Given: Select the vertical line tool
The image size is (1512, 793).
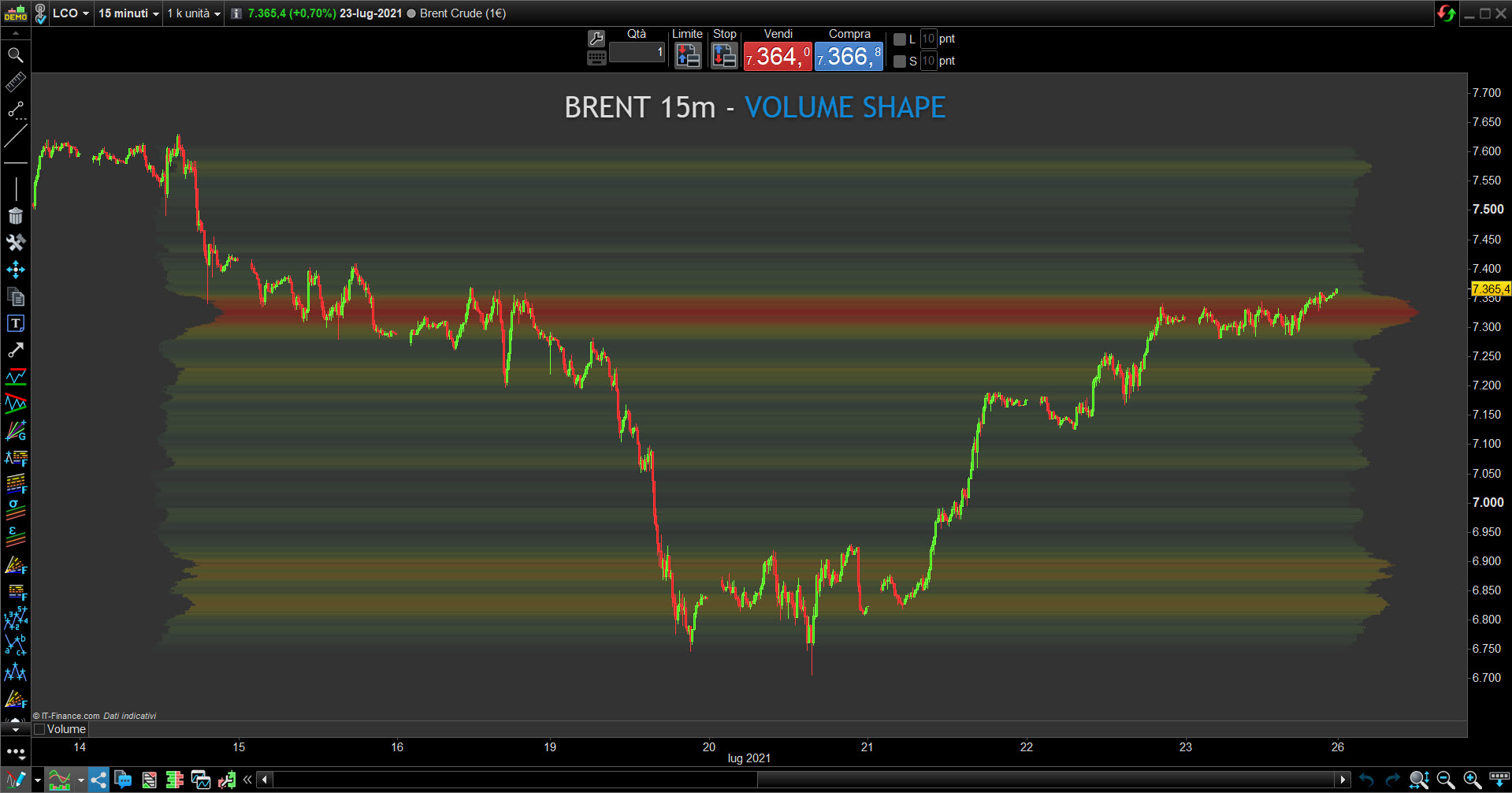Looking at the screenshot, I should pos(15,189).
